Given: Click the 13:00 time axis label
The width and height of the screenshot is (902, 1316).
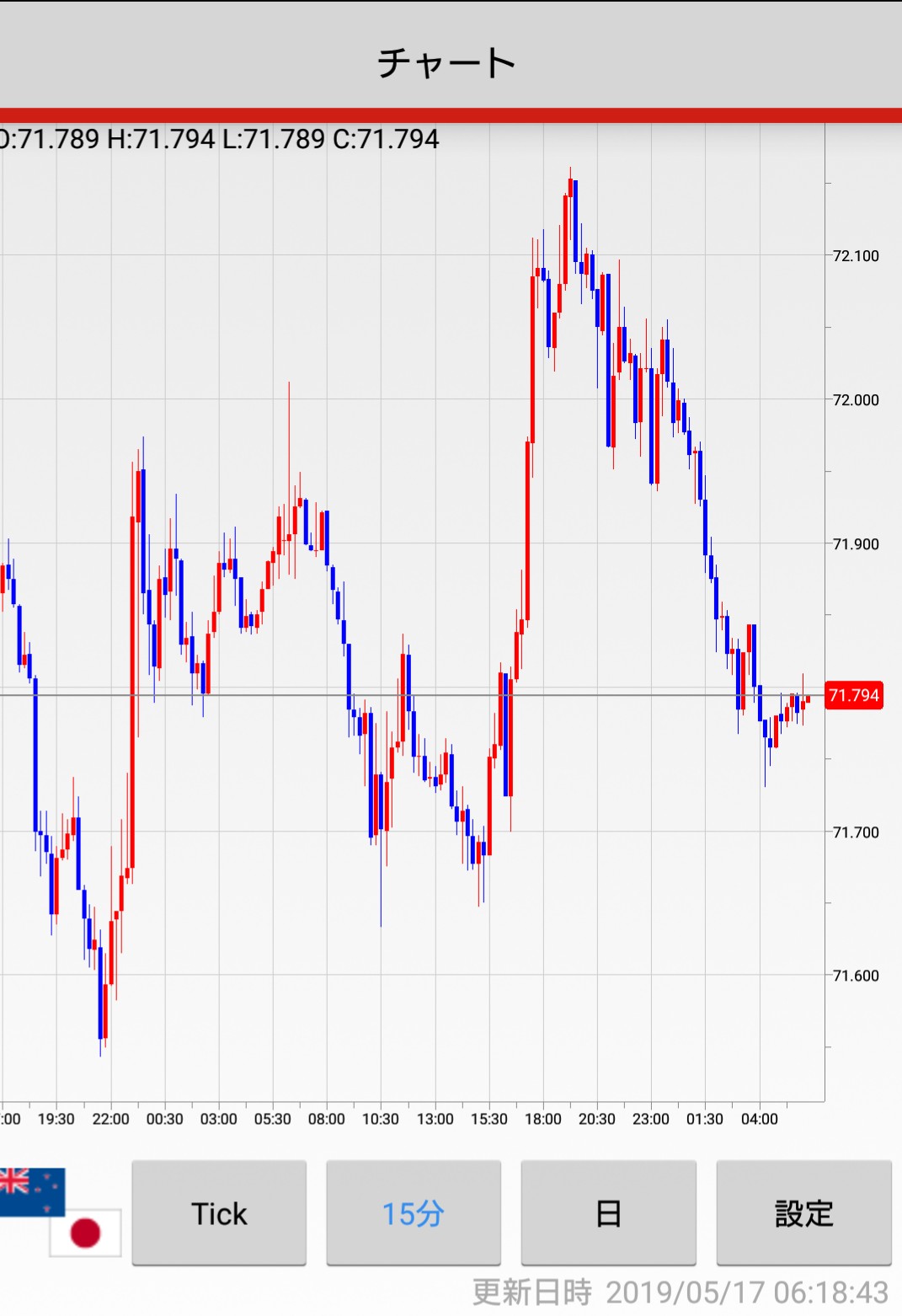Looking at the screenshot, I should (x=435, y=1119).
